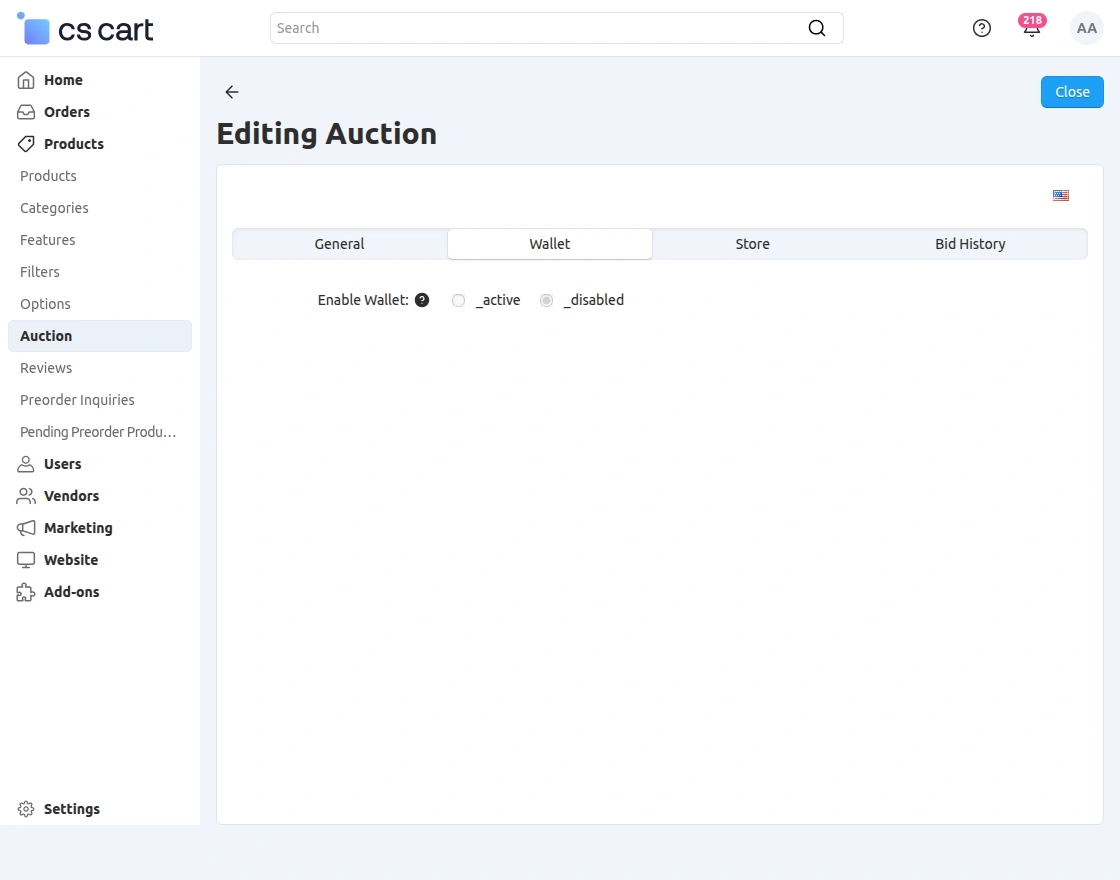1120x880 pixels.
Task: Click the Enable Wallet help tooltip icon
Action: [422, 299]
